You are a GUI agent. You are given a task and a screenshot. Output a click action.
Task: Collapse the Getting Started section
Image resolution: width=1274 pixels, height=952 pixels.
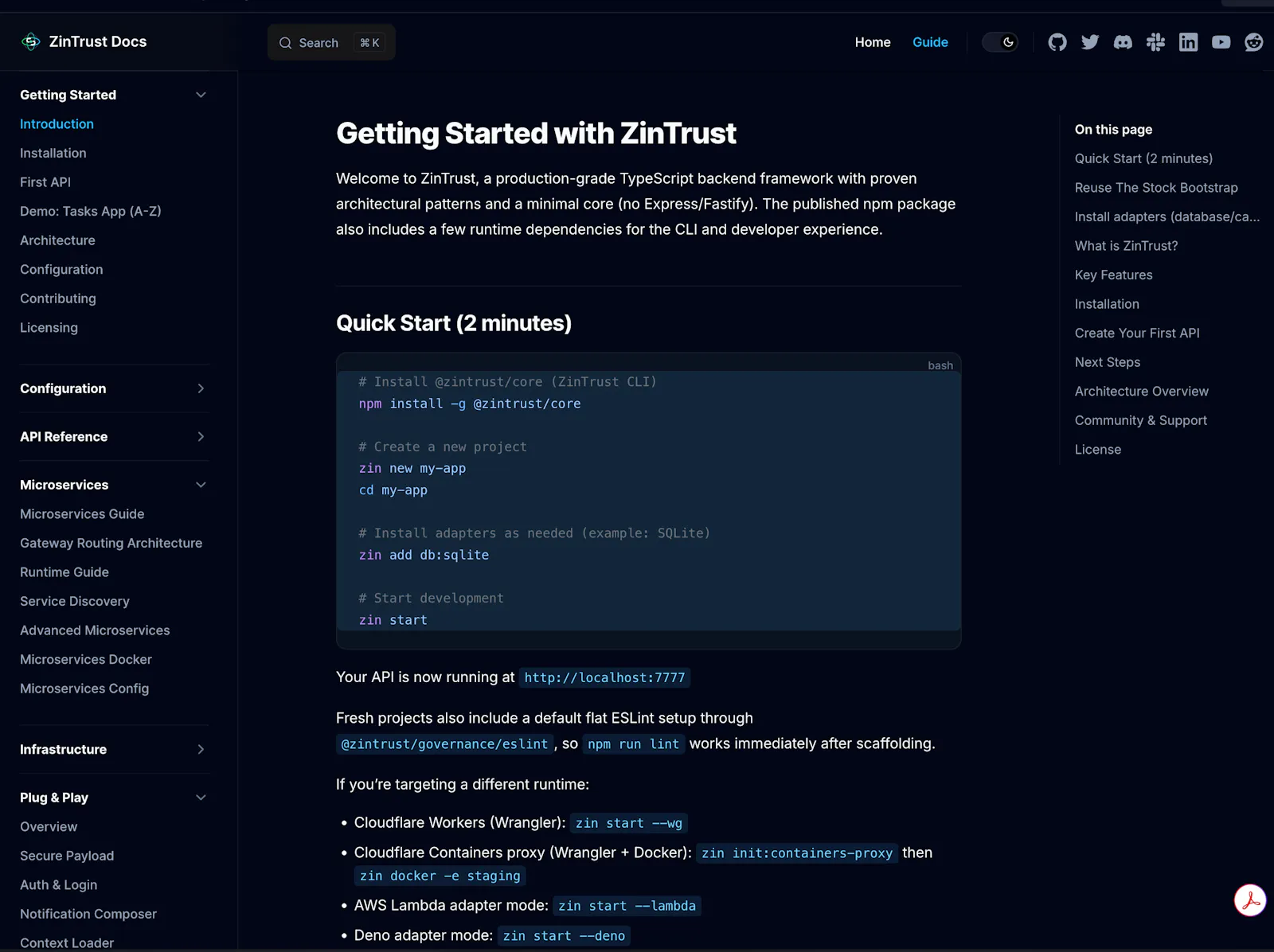[x=201, y=95]
